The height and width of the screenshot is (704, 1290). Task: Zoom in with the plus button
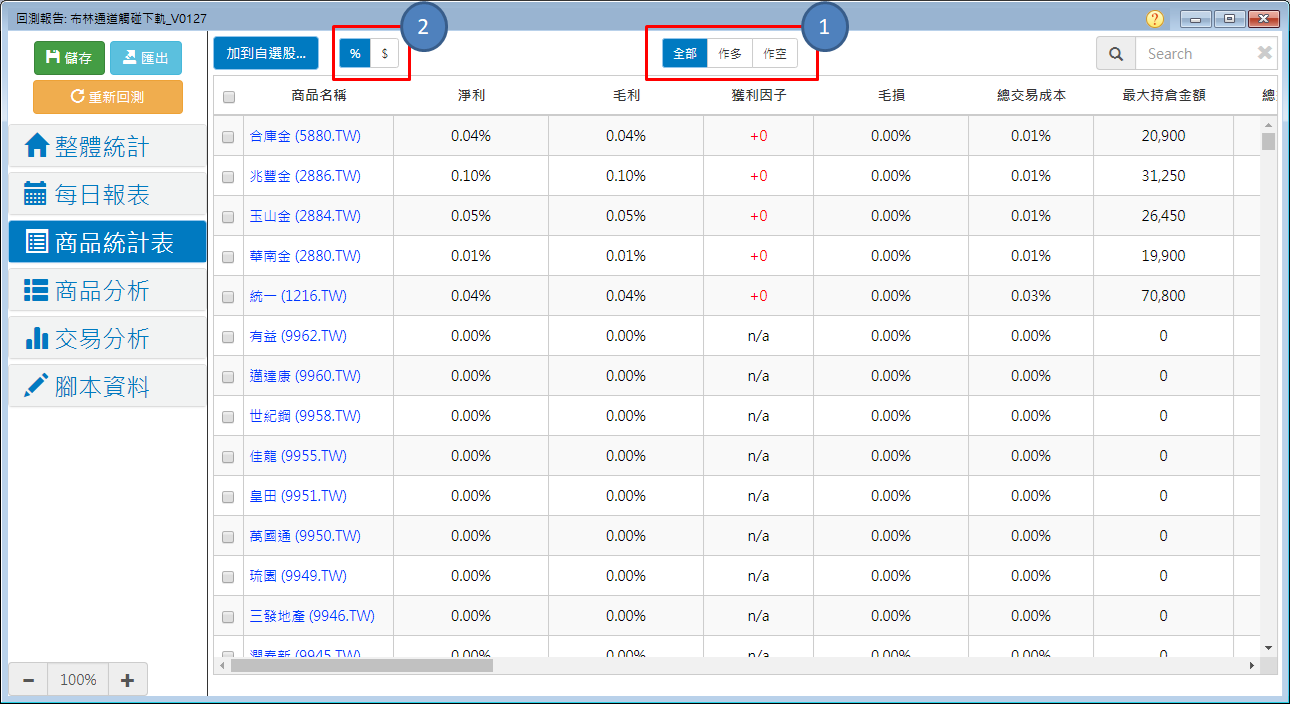point(127,680)
